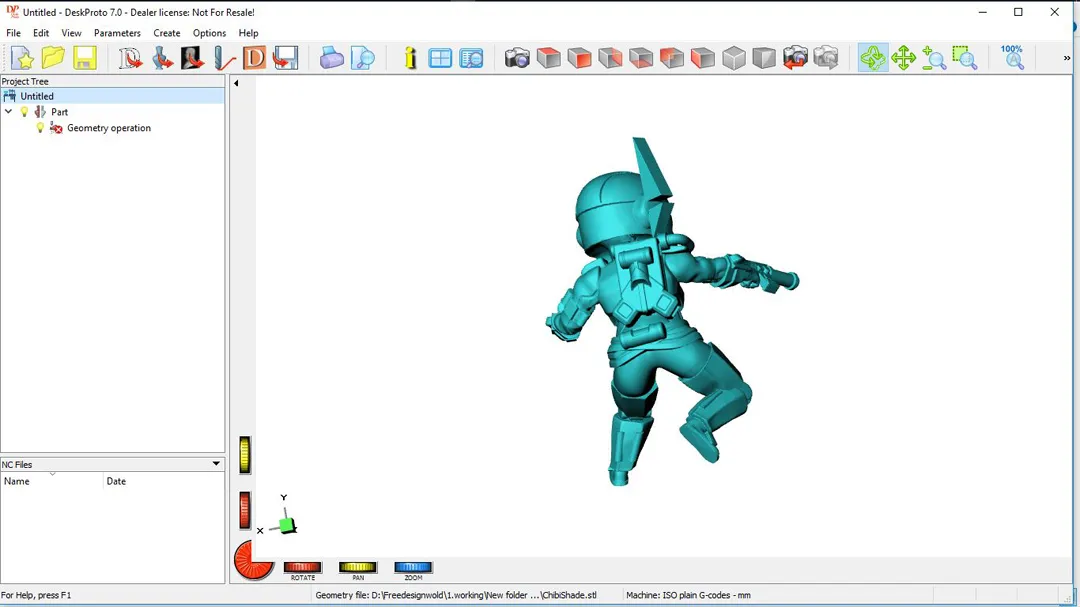Image resolution: width=1080 pixels, height=607 pixels.
Task: Collapse the Part tree node
Action: (x=9, y=112)
